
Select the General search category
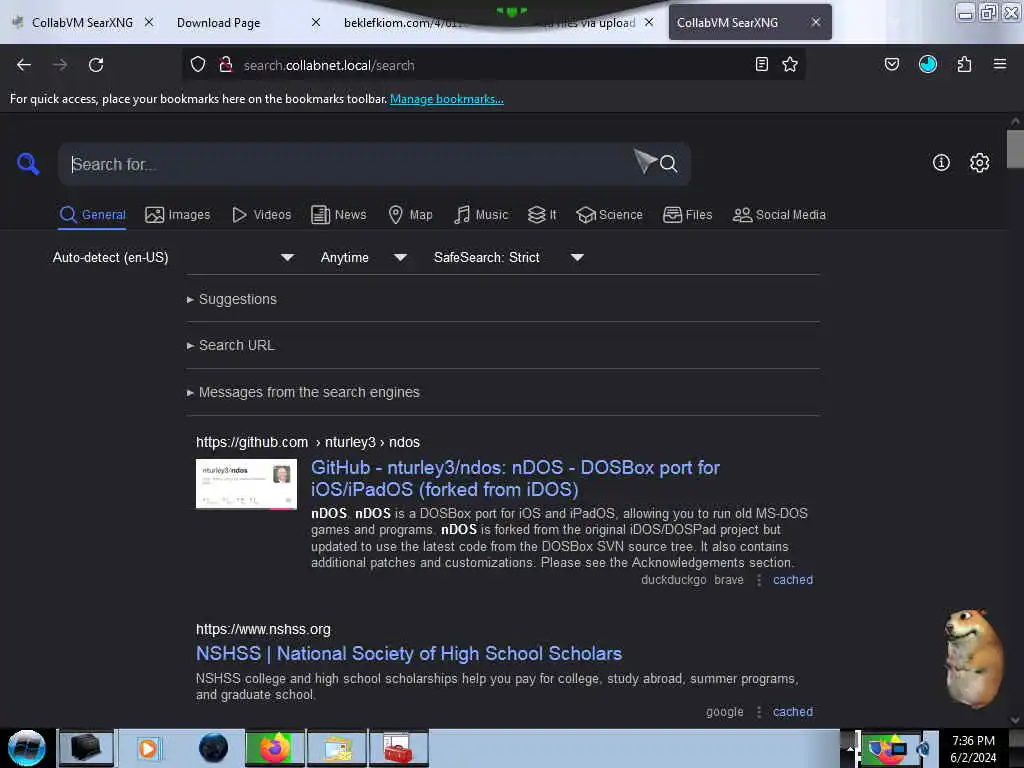pyautogui.click(x=92, y=215)
